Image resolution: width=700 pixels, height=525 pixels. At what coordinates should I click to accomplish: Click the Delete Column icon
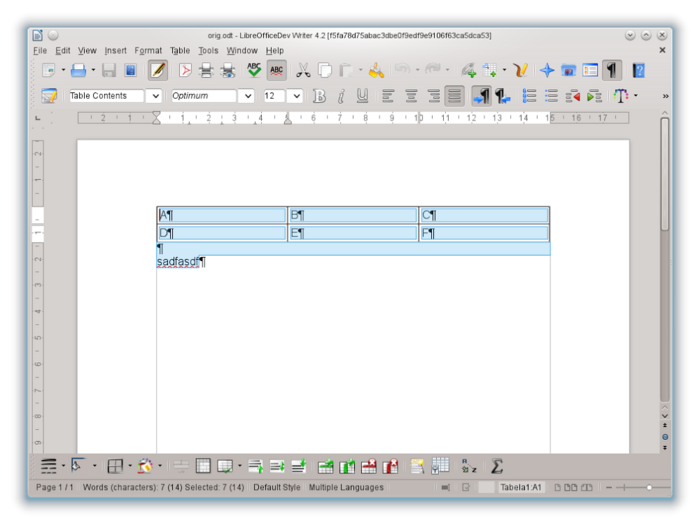click(x=390, y=467)
